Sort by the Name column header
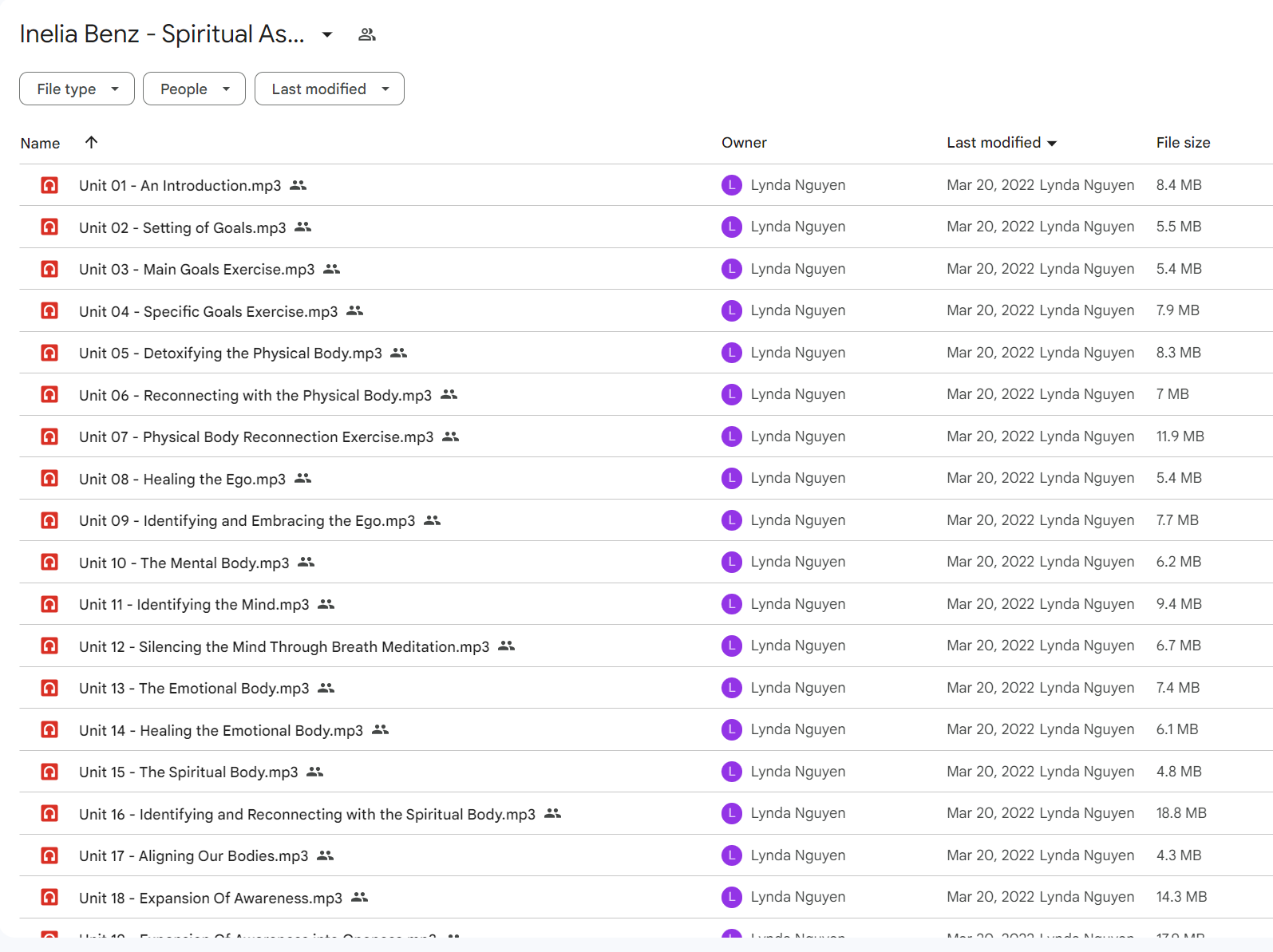Image resolution: width=1273 pixels, height=952 pixels. 40,143
